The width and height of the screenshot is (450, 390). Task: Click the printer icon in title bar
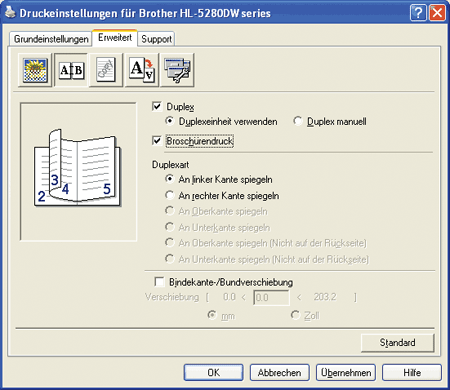[10, 13]
